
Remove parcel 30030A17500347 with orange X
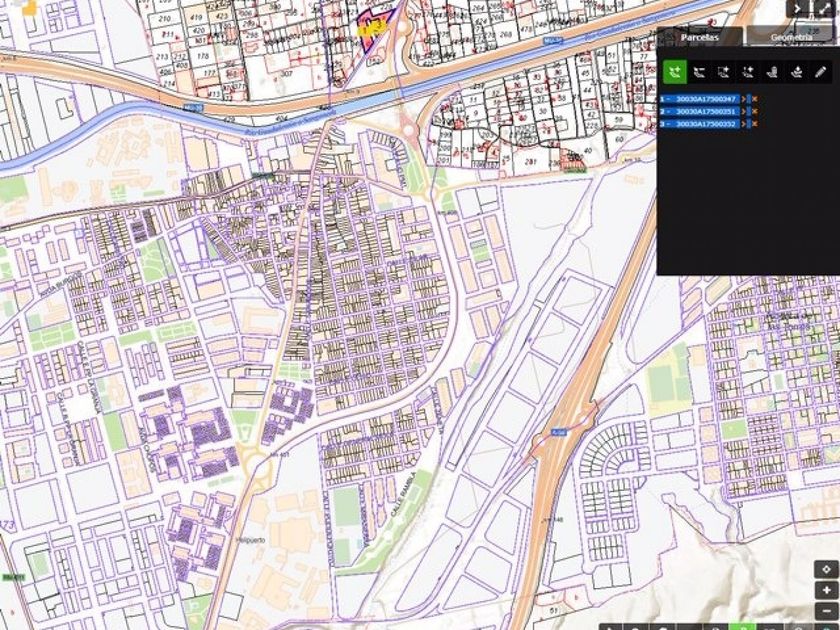(754, 99)
